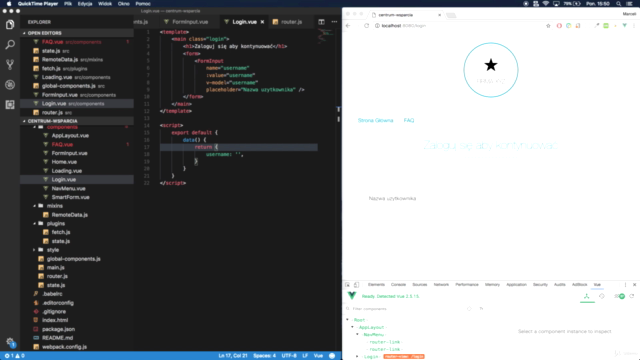Viewport: 640px width, 360px height.
Task: Open the Edycja menu
Action: point(85,4)
